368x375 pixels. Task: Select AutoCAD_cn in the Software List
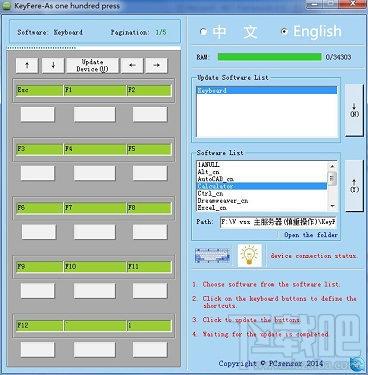click(x=262, y=179)
